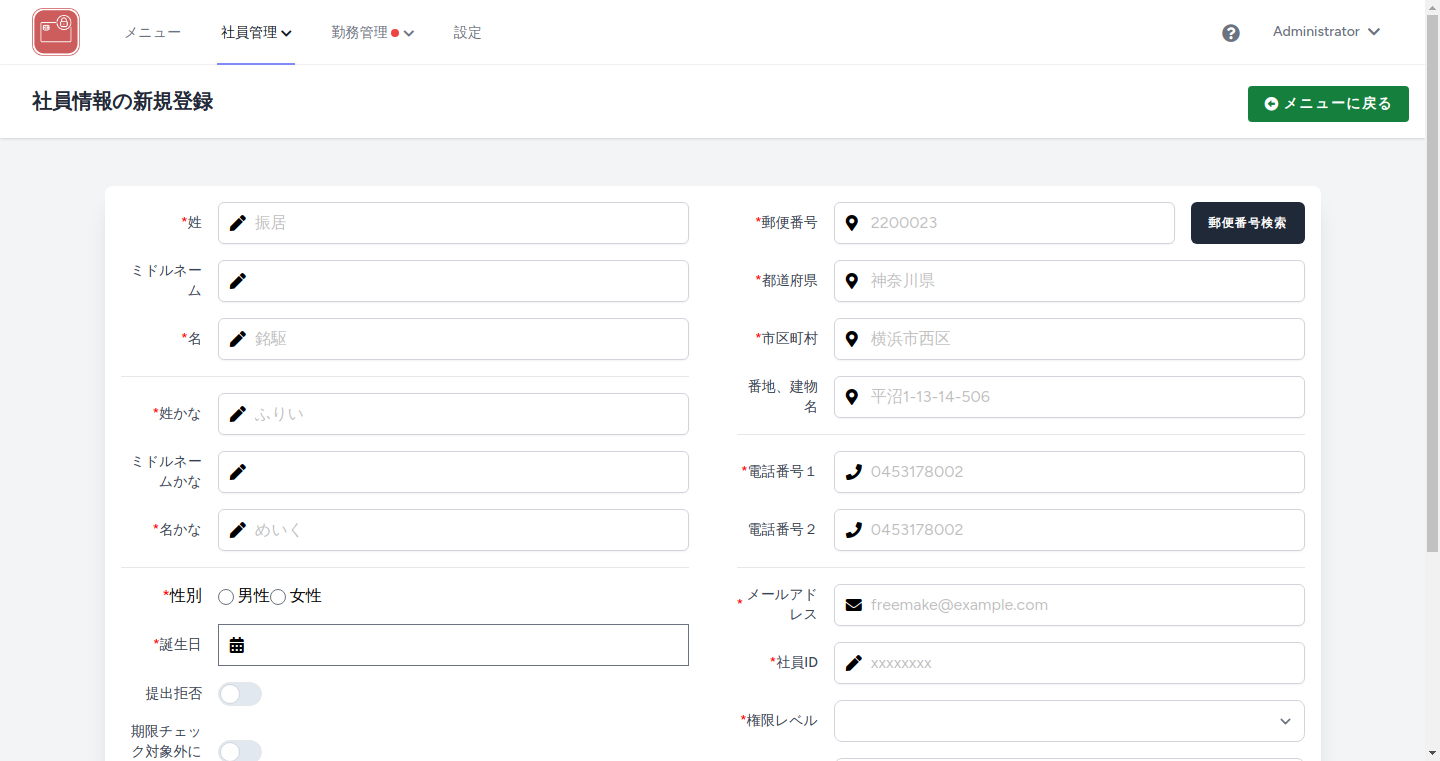Screen dimensions: 1440x761
Task: Click the 社員ID input field
Action: pos(1069,663)
